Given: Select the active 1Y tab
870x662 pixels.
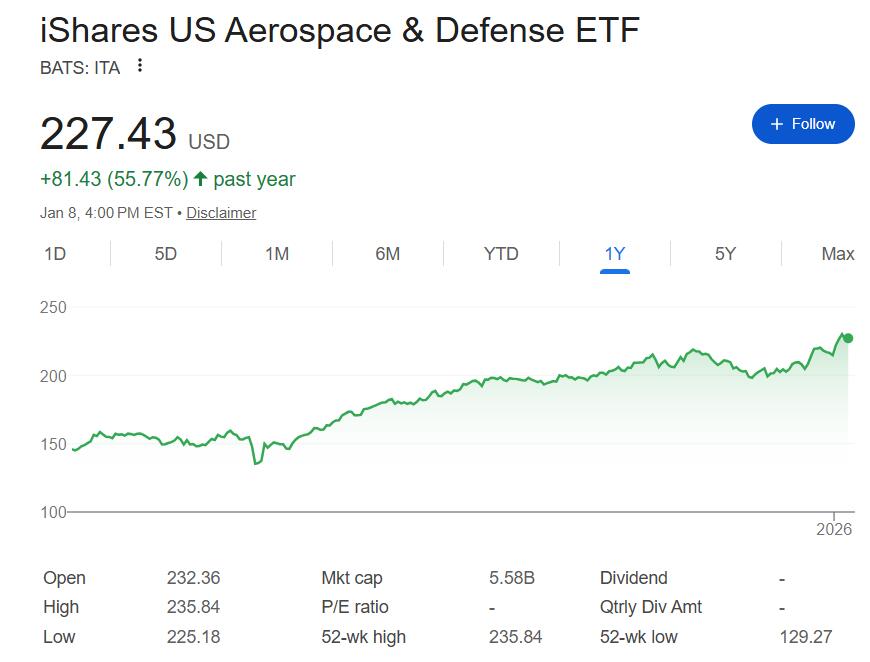Looking at the screenshot, I should (x=615, y=254).
